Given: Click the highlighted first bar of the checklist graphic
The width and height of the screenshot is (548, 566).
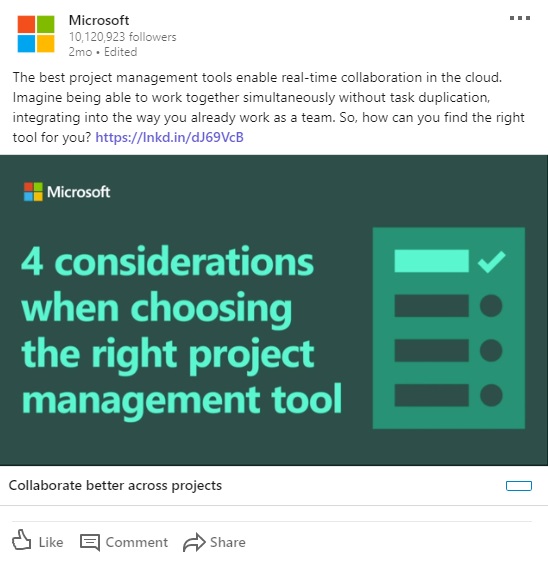Looking at the screenshot, I should pyautogui.click(x=431, y=261).
